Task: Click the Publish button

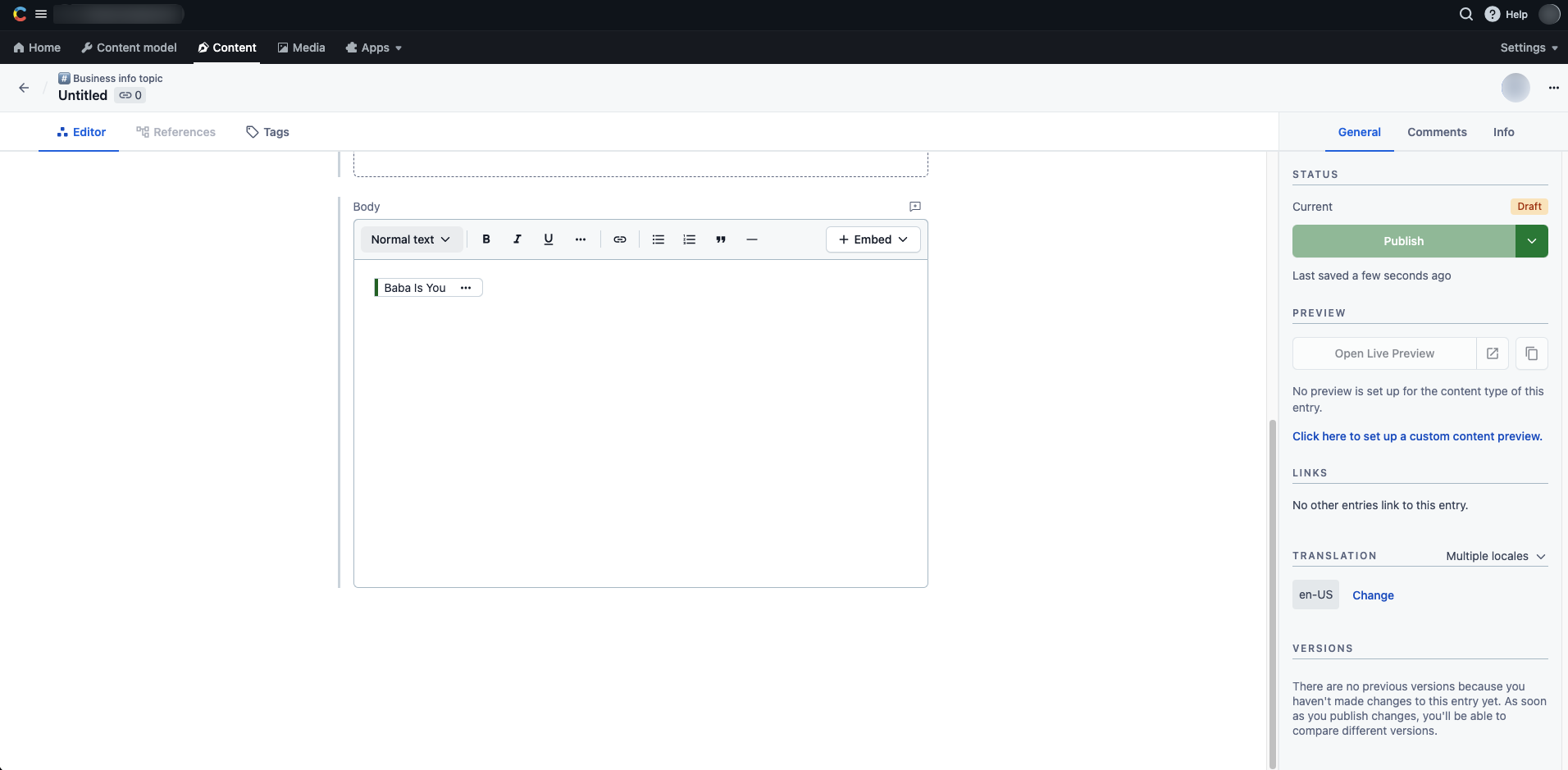Action: [1403, 241]
